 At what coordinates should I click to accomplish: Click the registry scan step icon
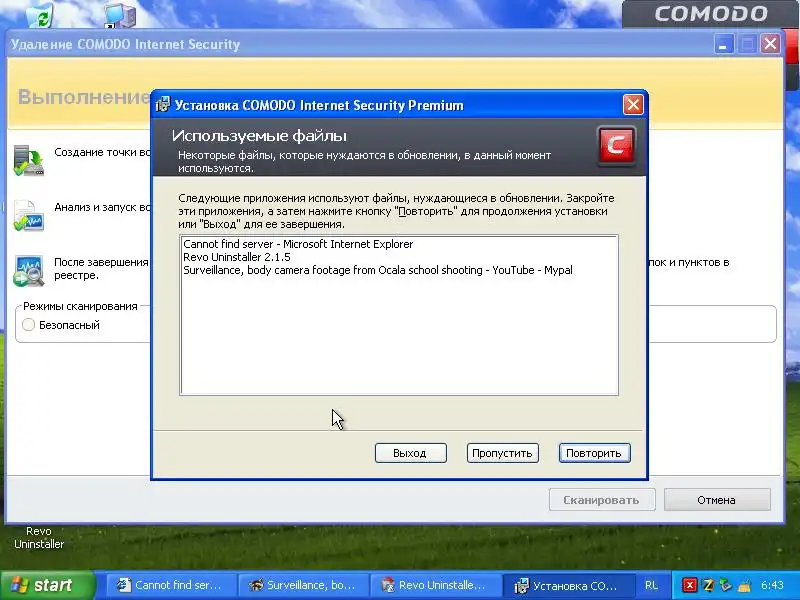(x=29, y=270)
